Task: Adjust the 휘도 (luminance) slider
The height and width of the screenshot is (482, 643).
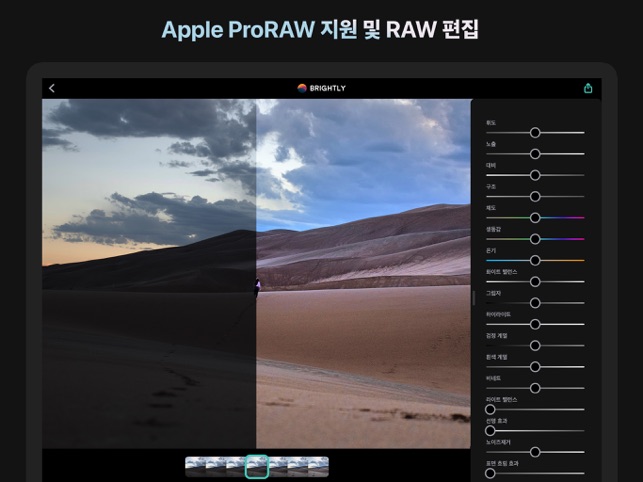Action: click(x=535, y=132)
